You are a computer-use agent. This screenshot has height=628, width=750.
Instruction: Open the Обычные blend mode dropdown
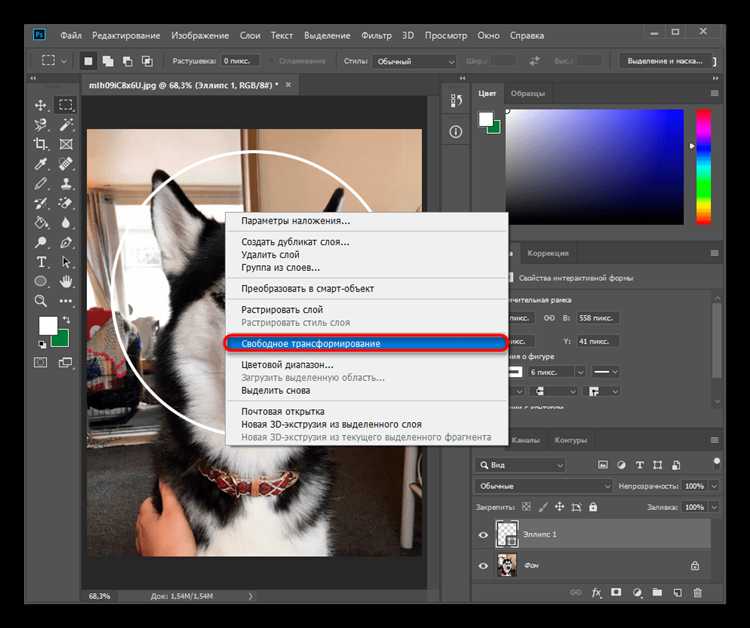tap(544, 486)
